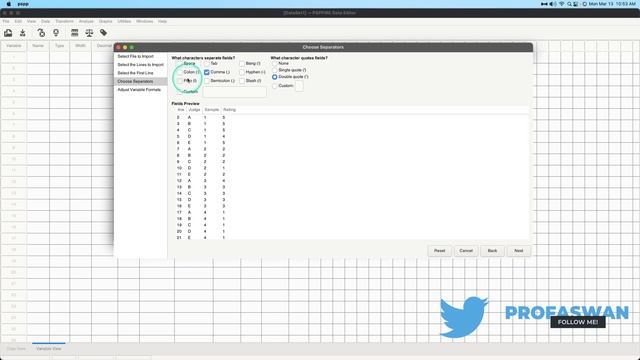640x360 pixels.
Task: Open the Edit menu
Action: [18, 21]
